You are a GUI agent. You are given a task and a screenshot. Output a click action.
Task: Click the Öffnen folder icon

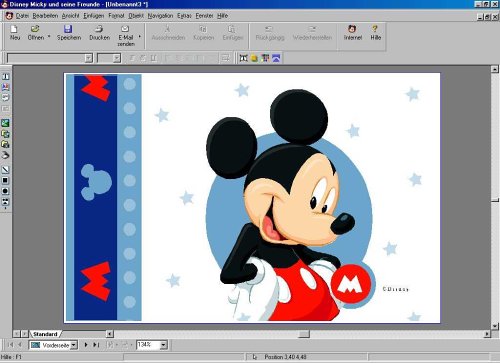pyautogui.click(x=35, y=29)
